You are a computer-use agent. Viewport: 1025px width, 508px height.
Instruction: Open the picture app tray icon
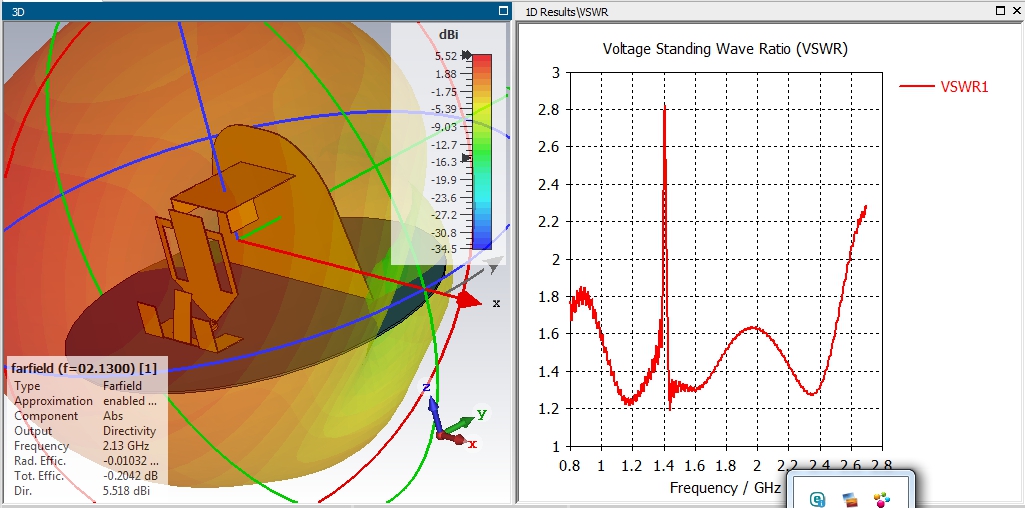(x=849, y=498)
